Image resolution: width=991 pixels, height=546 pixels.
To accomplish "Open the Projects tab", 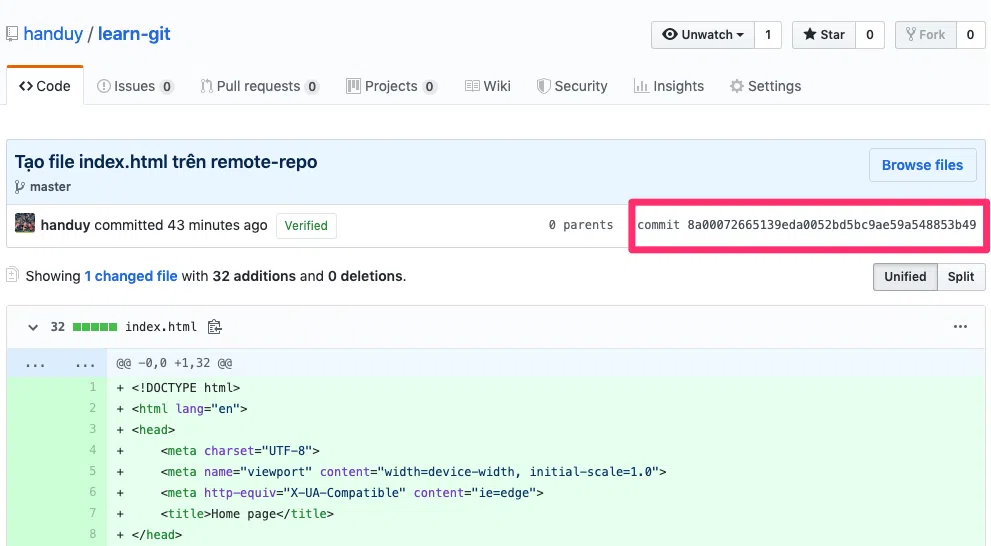I will point(391,86).
